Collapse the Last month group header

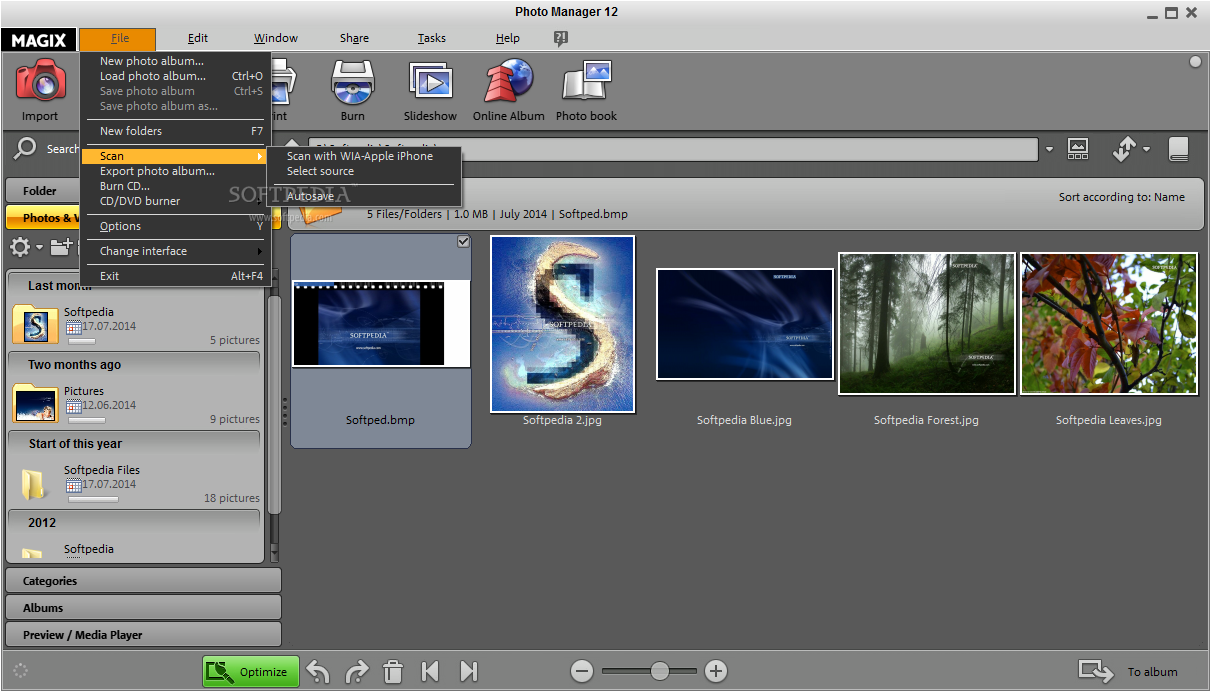134,285
